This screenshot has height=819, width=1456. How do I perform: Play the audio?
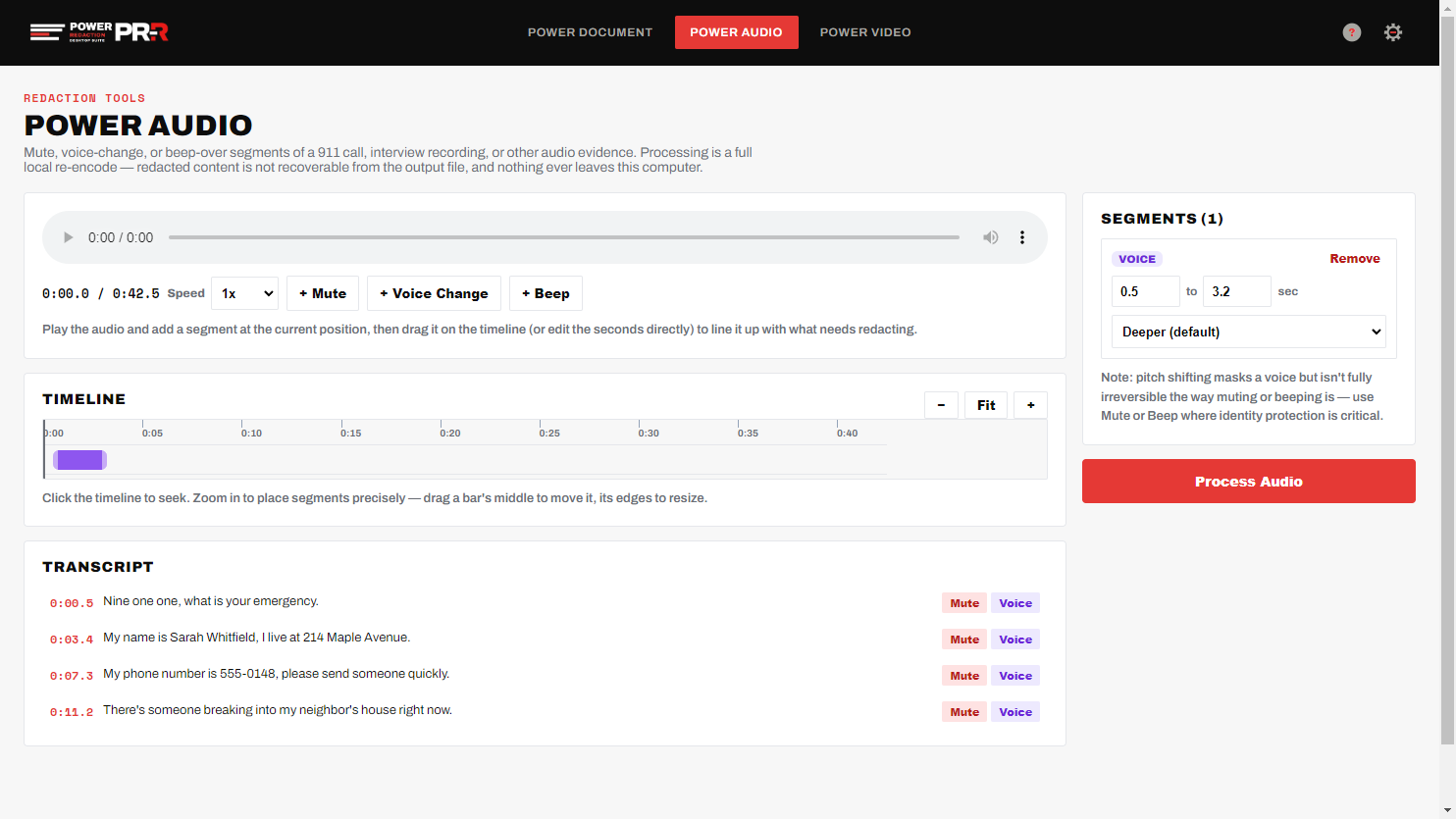68,237
